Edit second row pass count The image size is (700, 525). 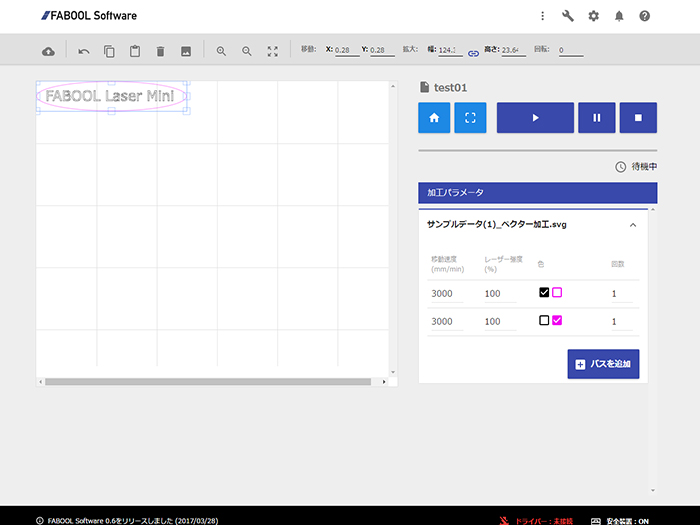(x=622, y=321)
